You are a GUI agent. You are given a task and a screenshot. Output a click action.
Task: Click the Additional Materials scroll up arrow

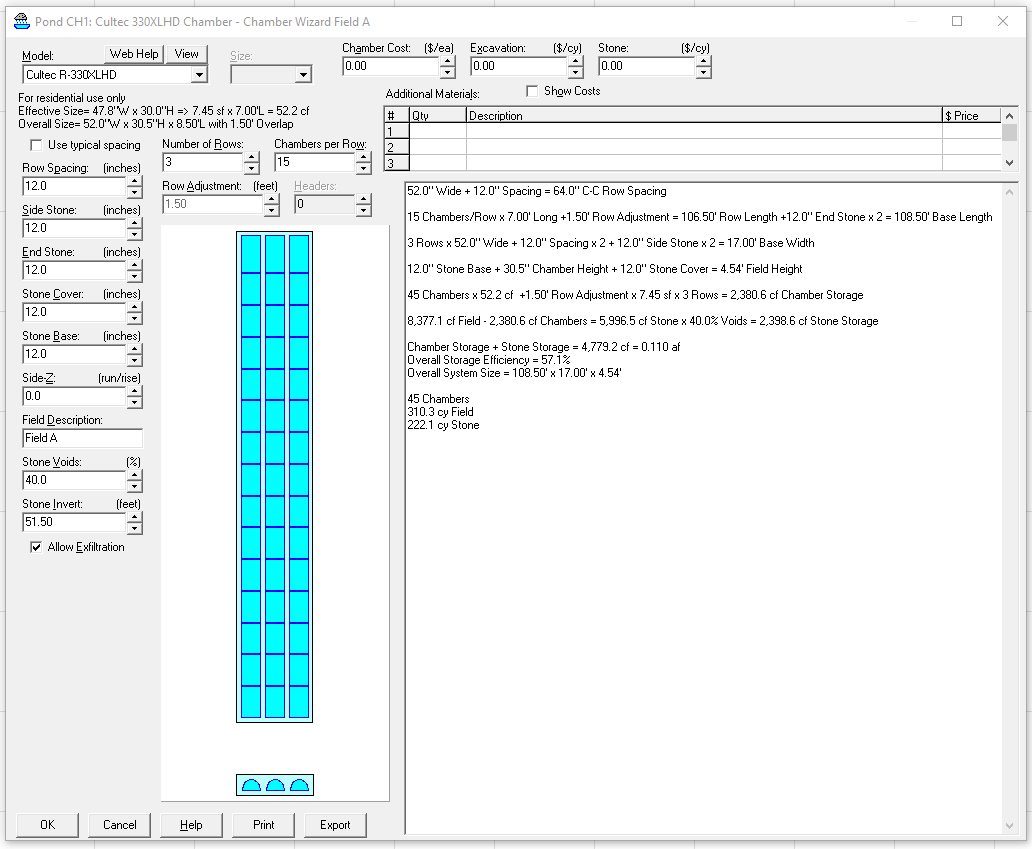(x=1010, y=115)
